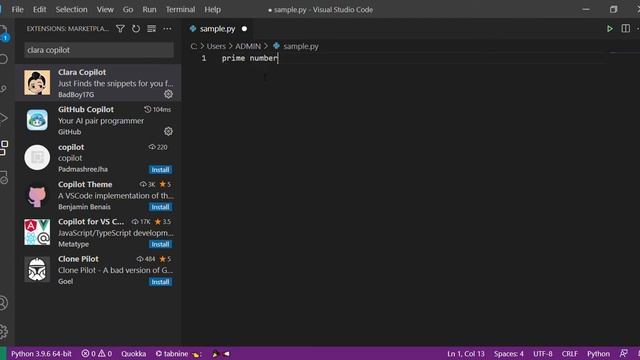Viewport: 640px width, 360px height.
Task: Click line 1 'prime number' text
Action: point(249,58)
